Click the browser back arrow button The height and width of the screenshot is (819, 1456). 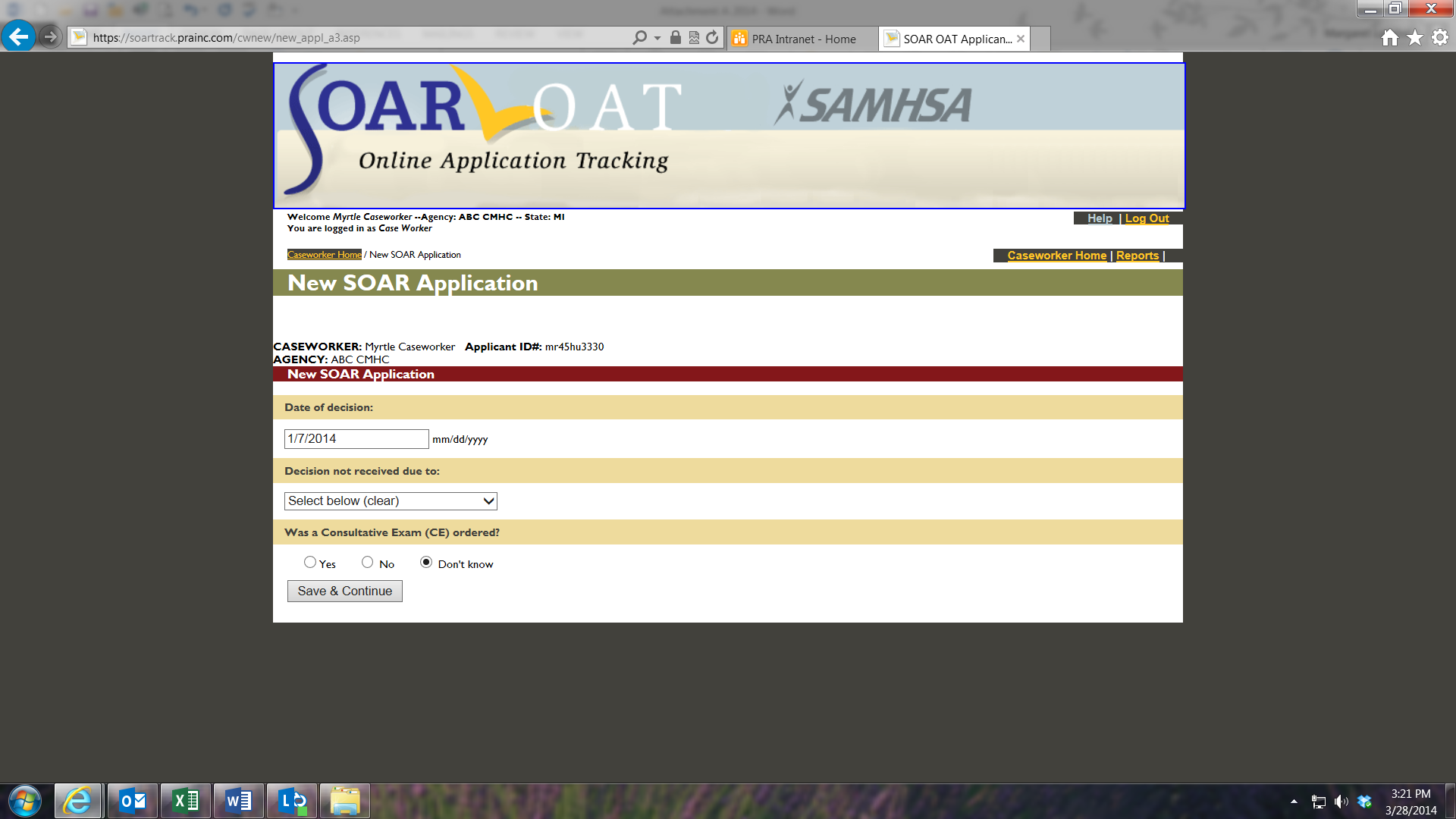coord(18,36)
